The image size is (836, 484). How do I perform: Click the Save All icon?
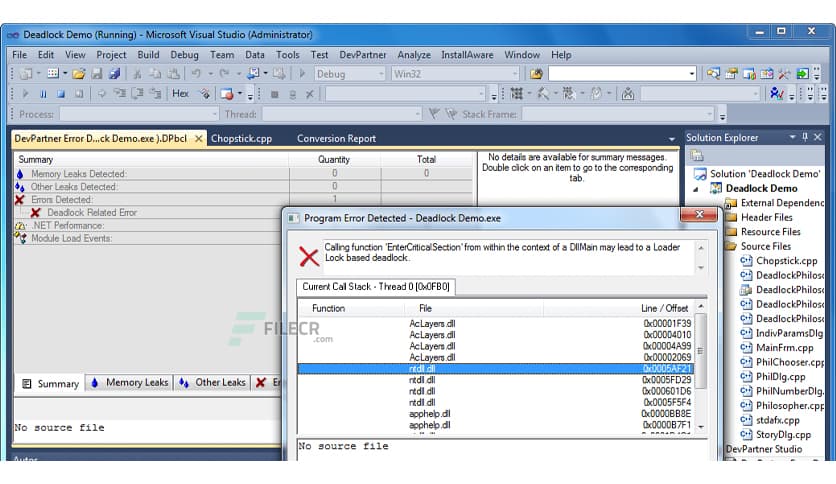click(x=114, y=74)
